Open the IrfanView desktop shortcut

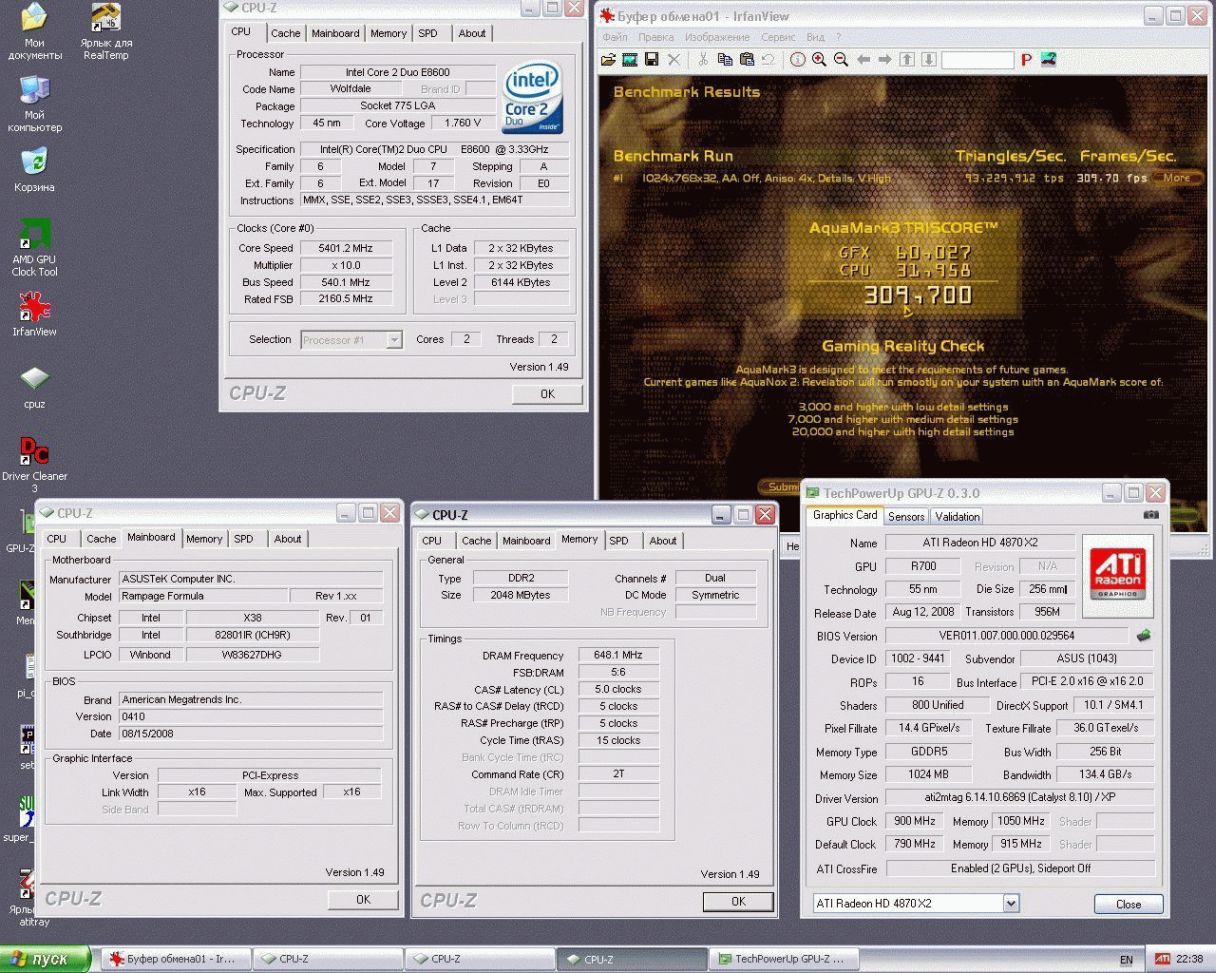coord(34,314)
